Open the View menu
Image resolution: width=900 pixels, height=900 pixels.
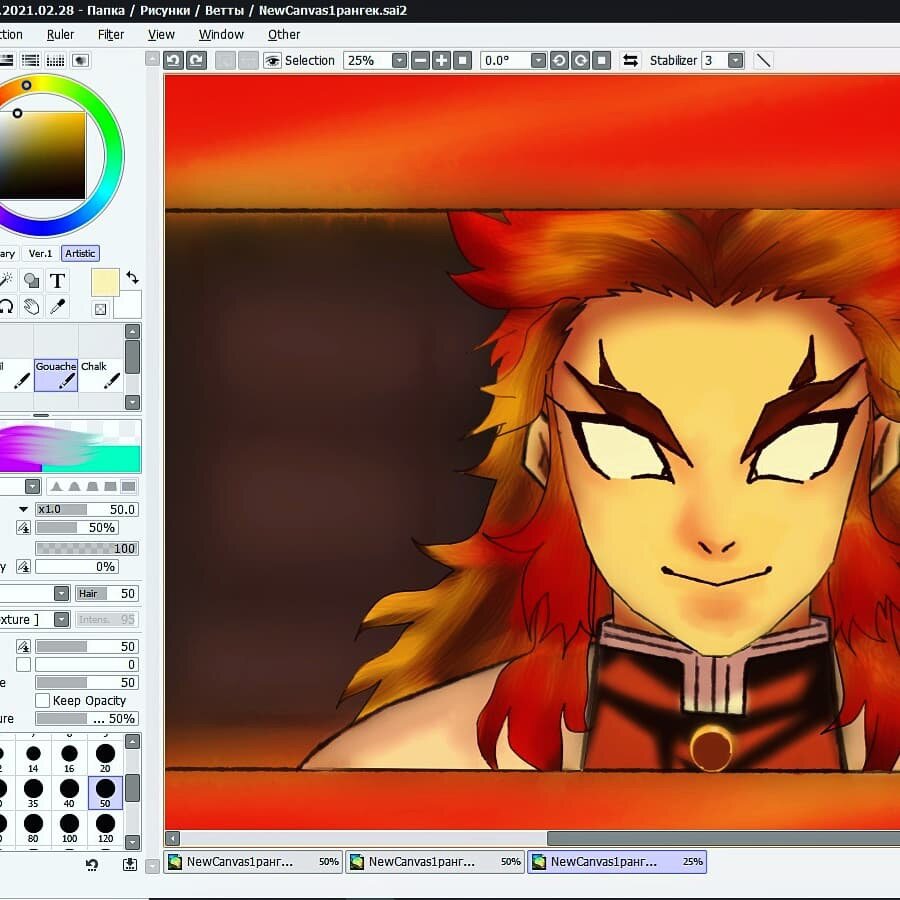click(161, 34)
